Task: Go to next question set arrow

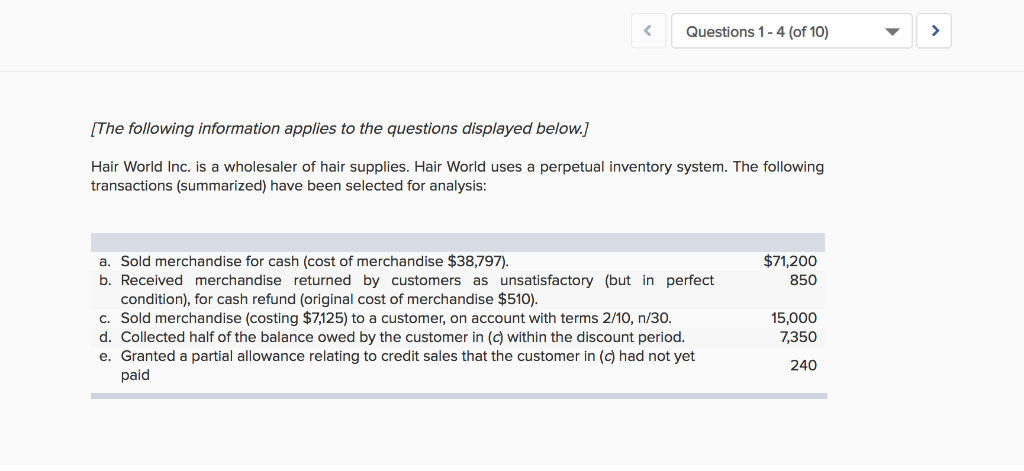Action: (935, 32)
